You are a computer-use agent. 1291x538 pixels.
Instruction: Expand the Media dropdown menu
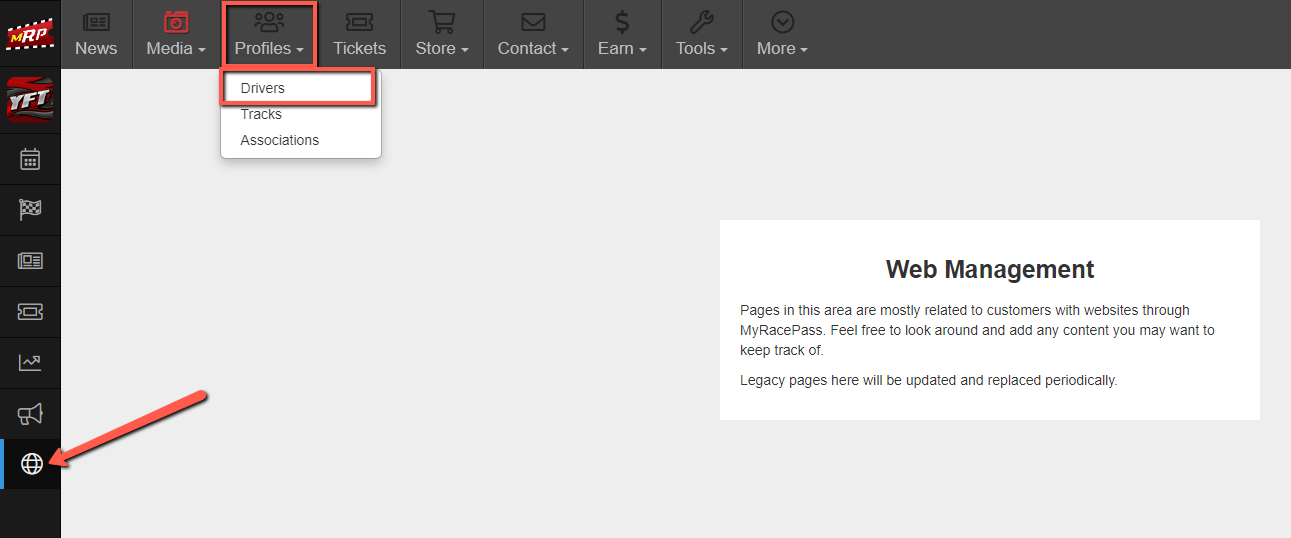(176, 34)
